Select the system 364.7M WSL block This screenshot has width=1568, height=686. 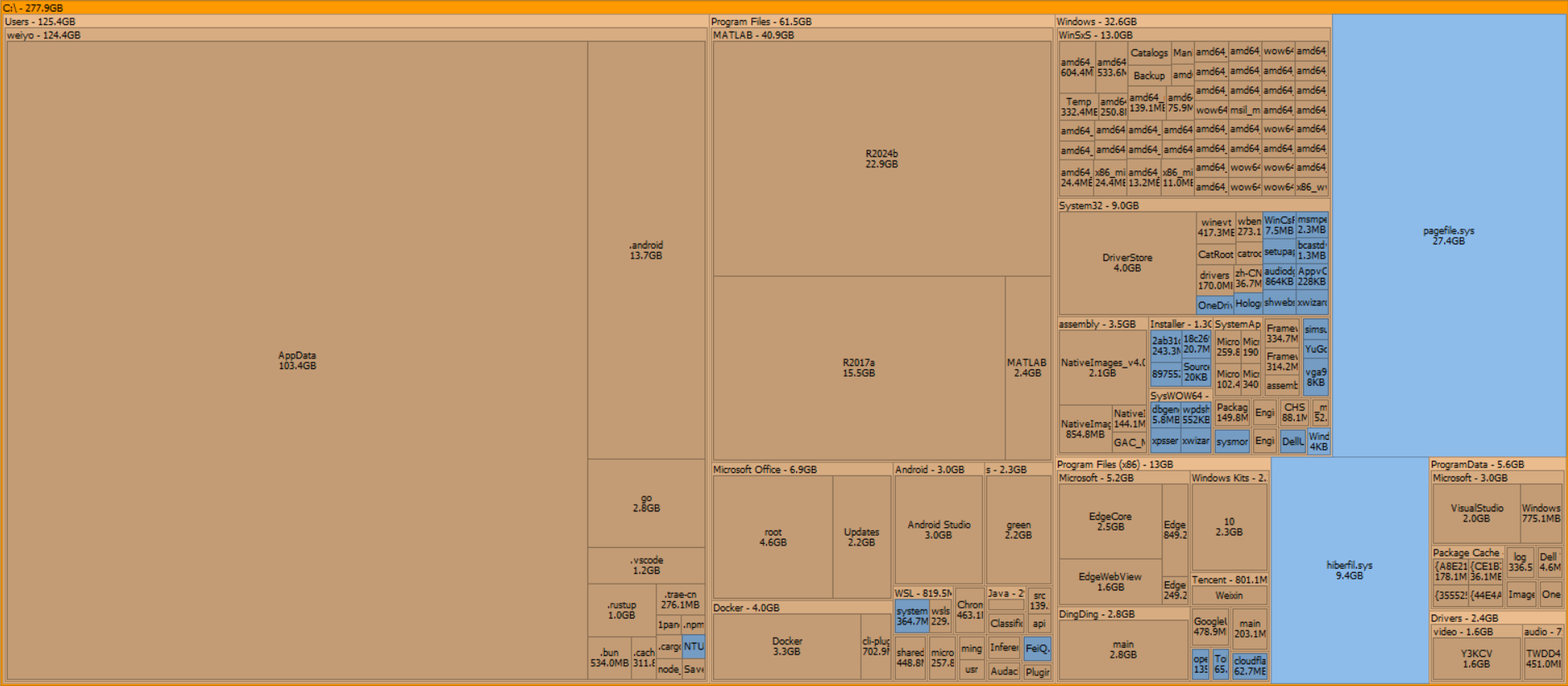pyautogui.click(x=912, y=616)
